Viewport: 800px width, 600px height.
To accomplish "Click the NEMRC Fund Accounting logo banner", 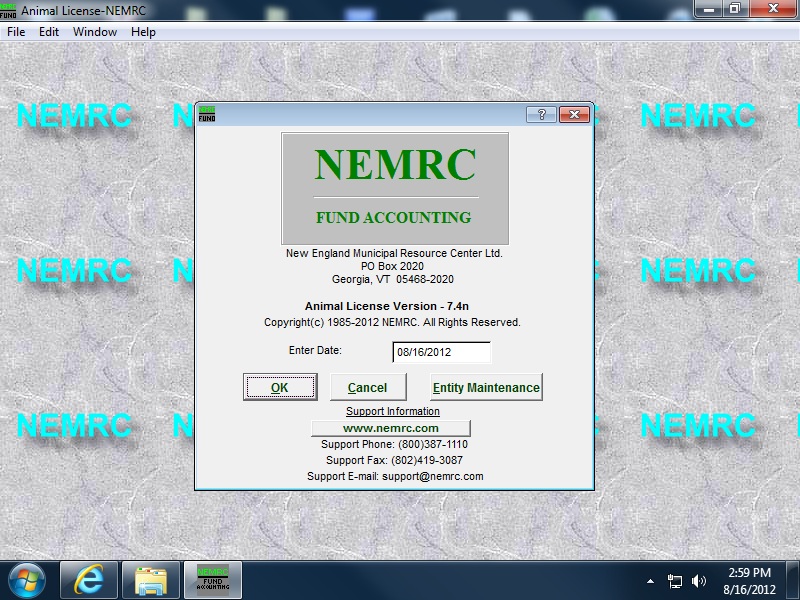I will [x=395, y=189].
